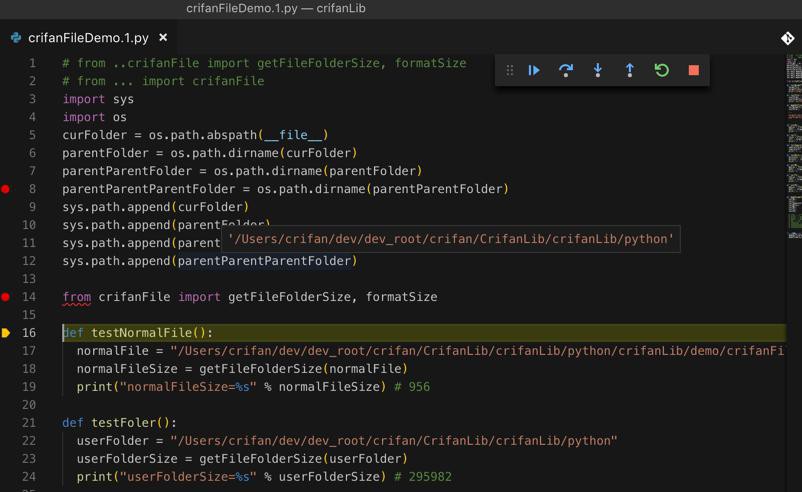Click line number 12 in gutter
Screen dimensions: 802x492
click(29, 261)
